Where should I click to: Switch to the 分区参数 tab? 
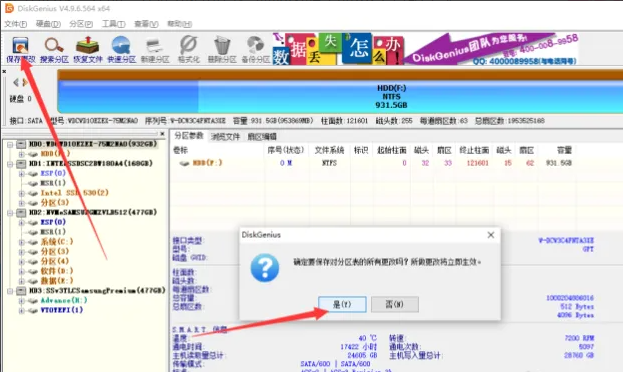tap(189, 136)
